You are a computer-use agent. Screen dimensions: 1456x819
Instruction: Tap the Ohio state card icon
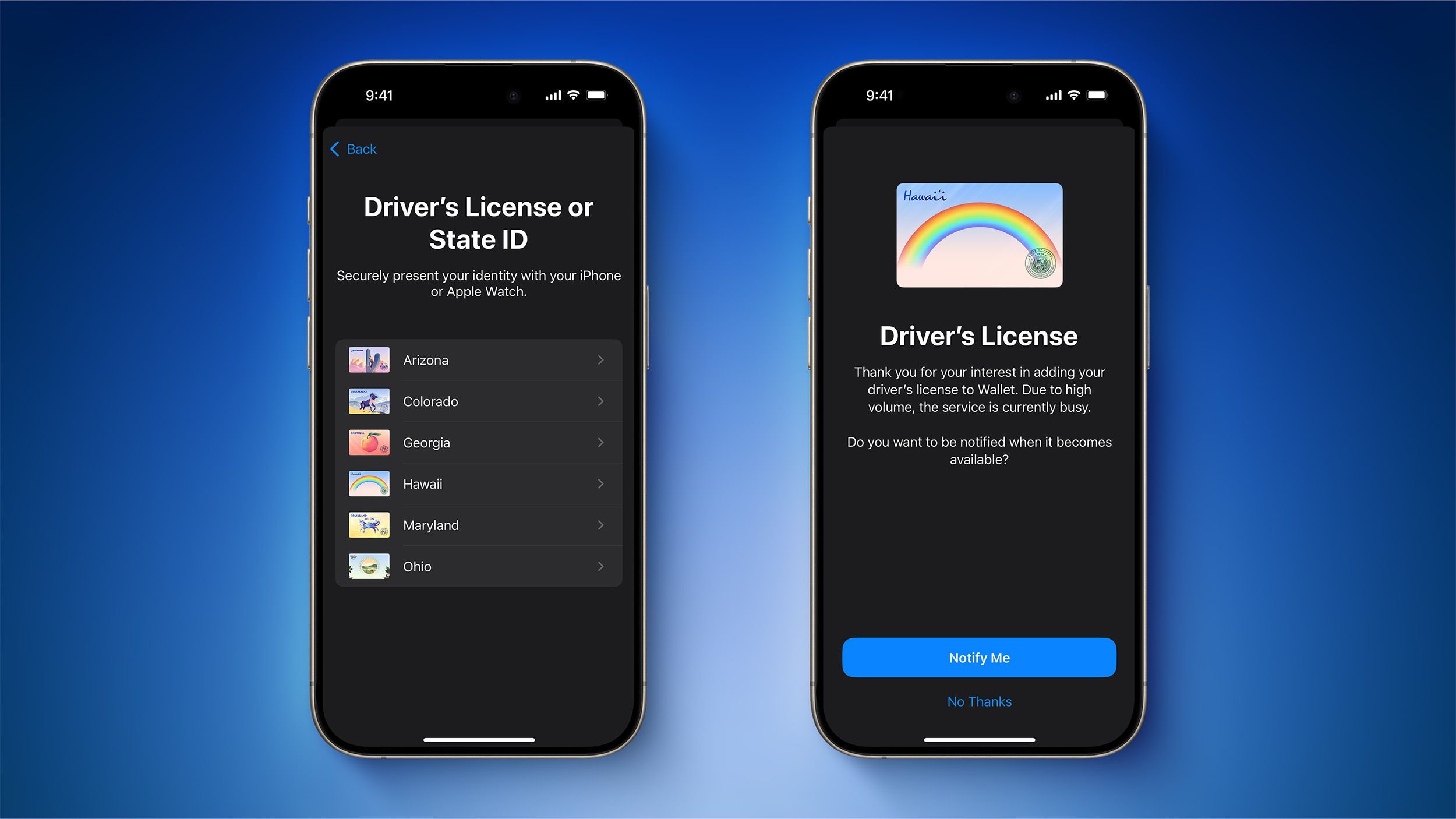pos(367,565)
